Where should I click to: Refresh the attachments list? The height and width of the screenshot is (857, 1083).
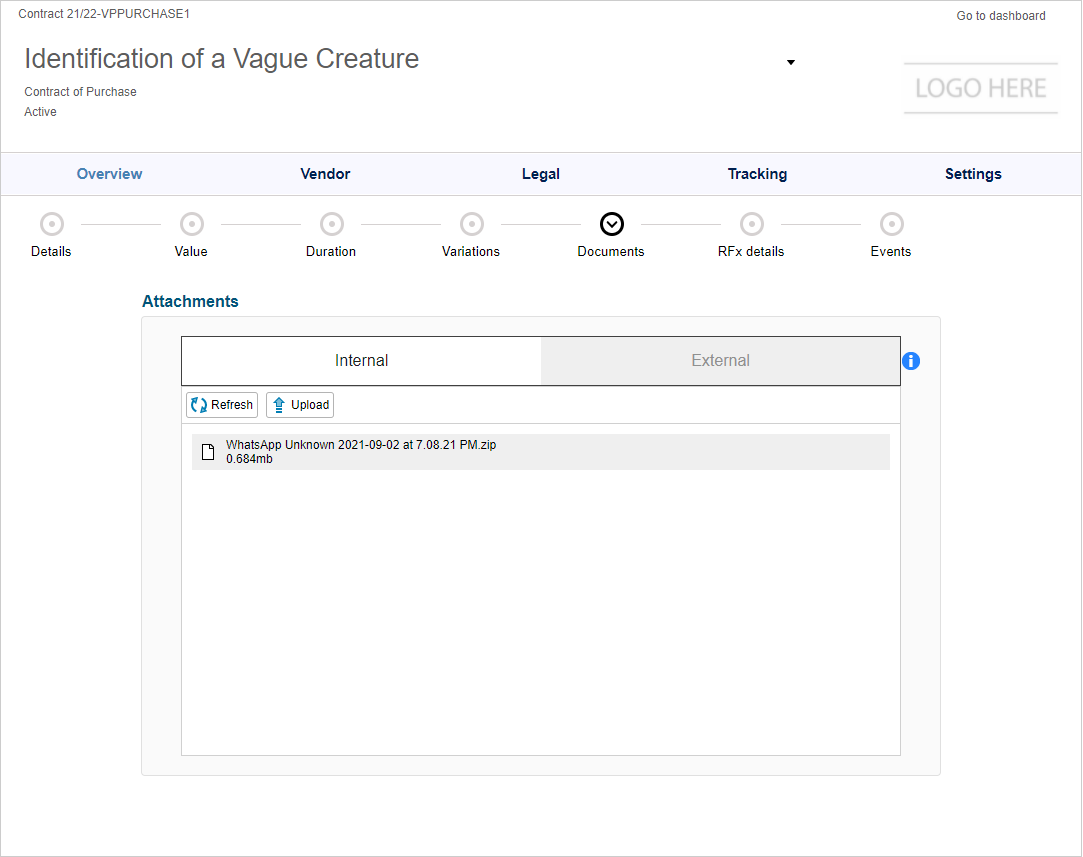222,405
